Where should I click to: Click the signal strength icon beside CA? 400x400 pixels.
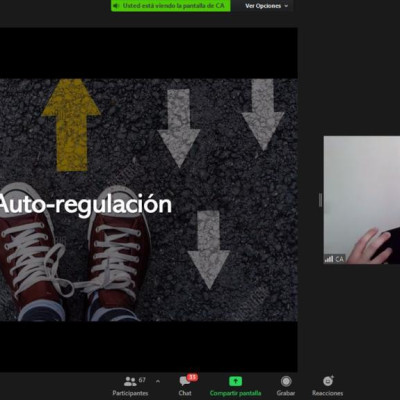tap(329, 259)
